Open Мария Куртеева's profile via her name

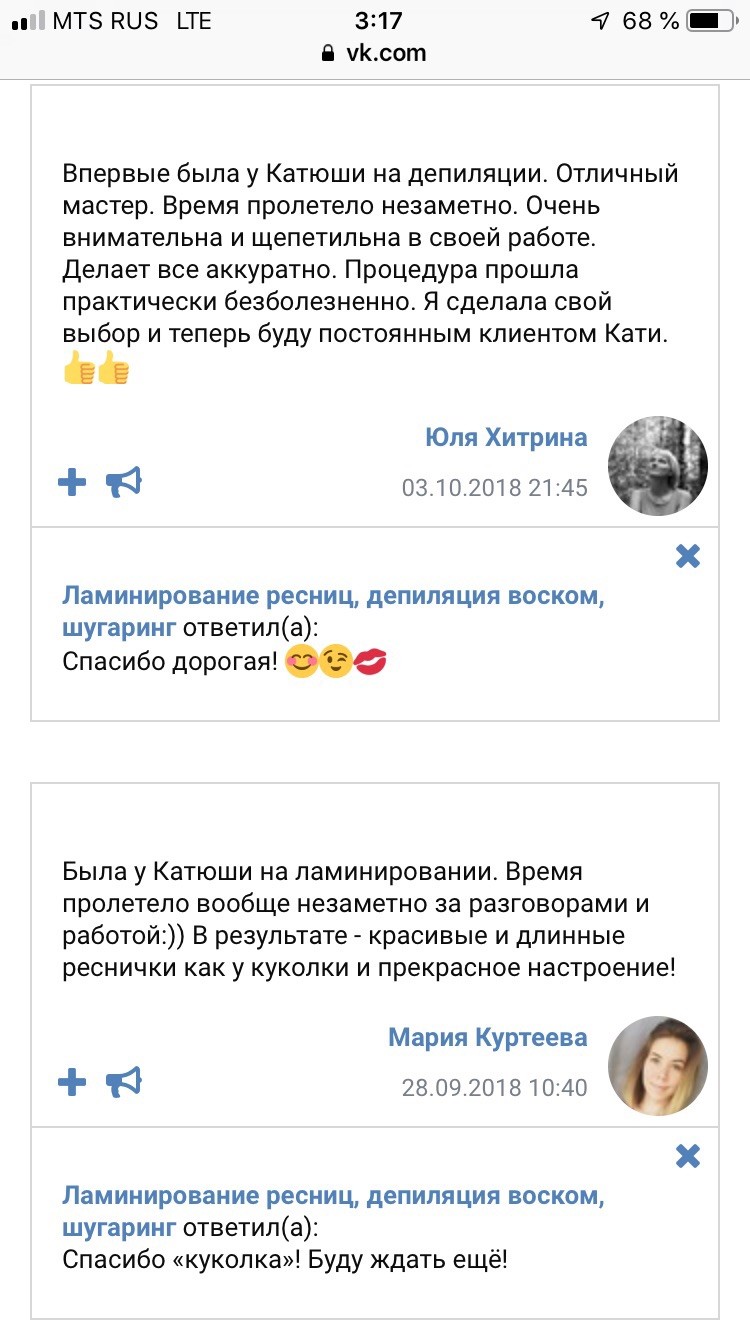pos(487,1037)
